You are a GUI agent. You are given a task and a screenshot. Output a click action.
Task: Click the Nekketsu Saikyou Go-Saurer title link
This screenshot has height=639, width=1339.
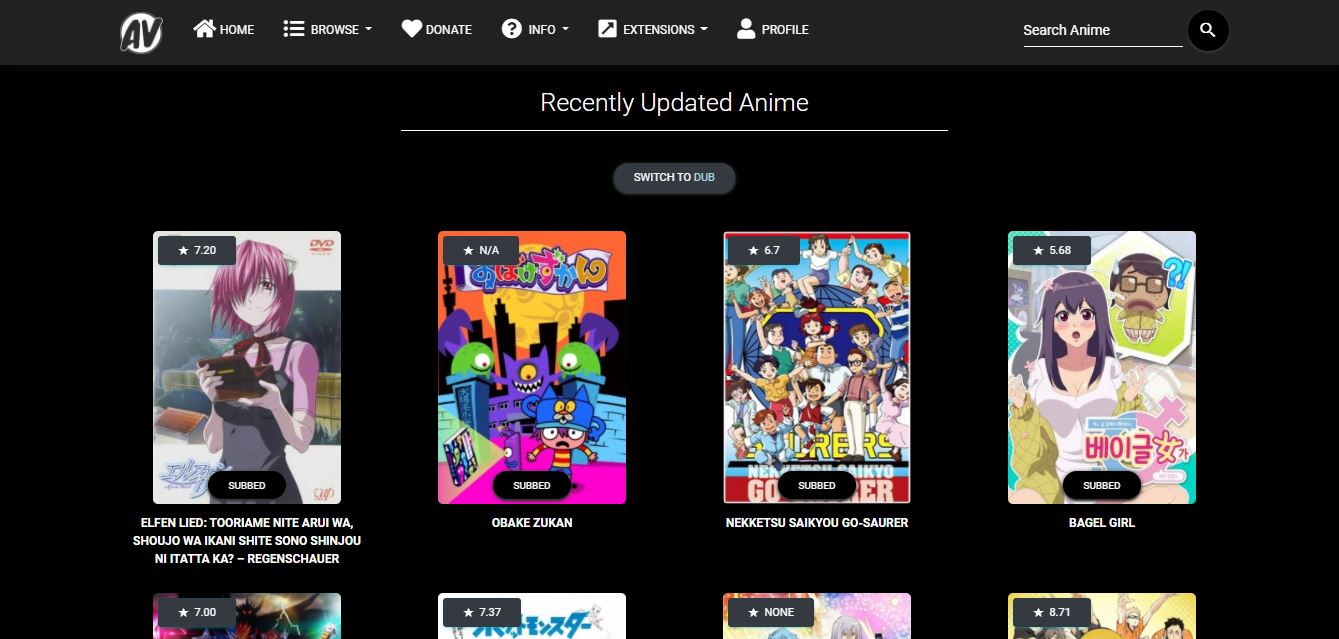(x=817, y=523)
